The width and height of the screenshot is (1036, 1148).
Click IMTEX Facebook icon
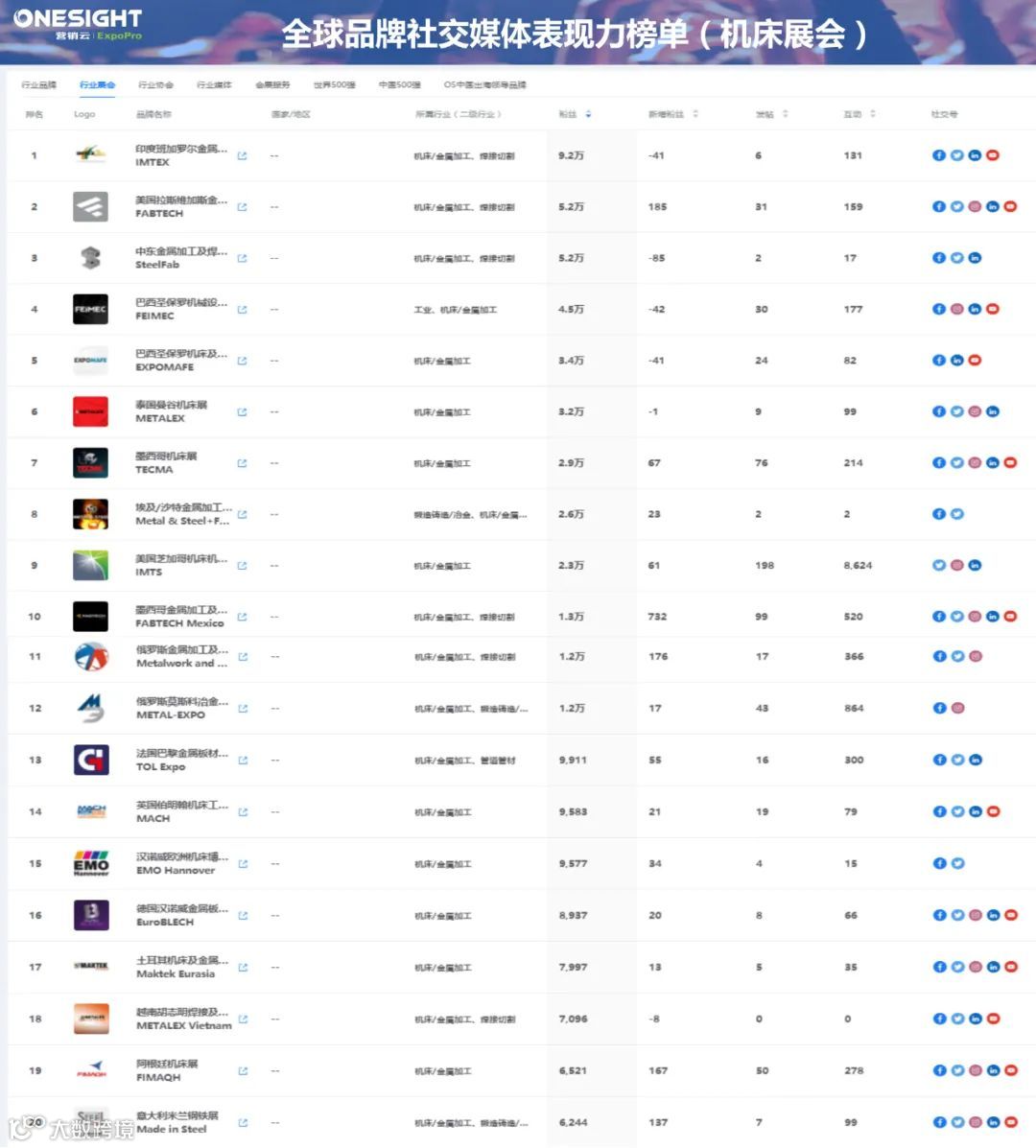pos(938,155)
